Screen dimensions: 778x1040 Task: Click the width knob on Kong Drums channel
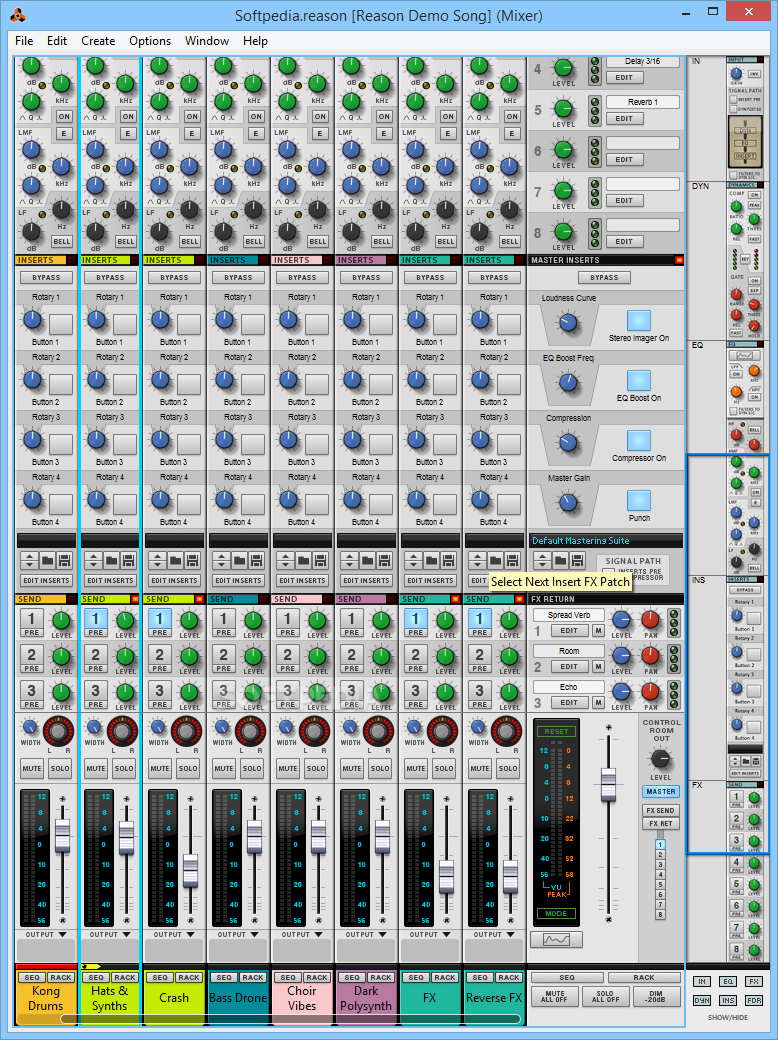pyautogui.click(x=30, y=727)
